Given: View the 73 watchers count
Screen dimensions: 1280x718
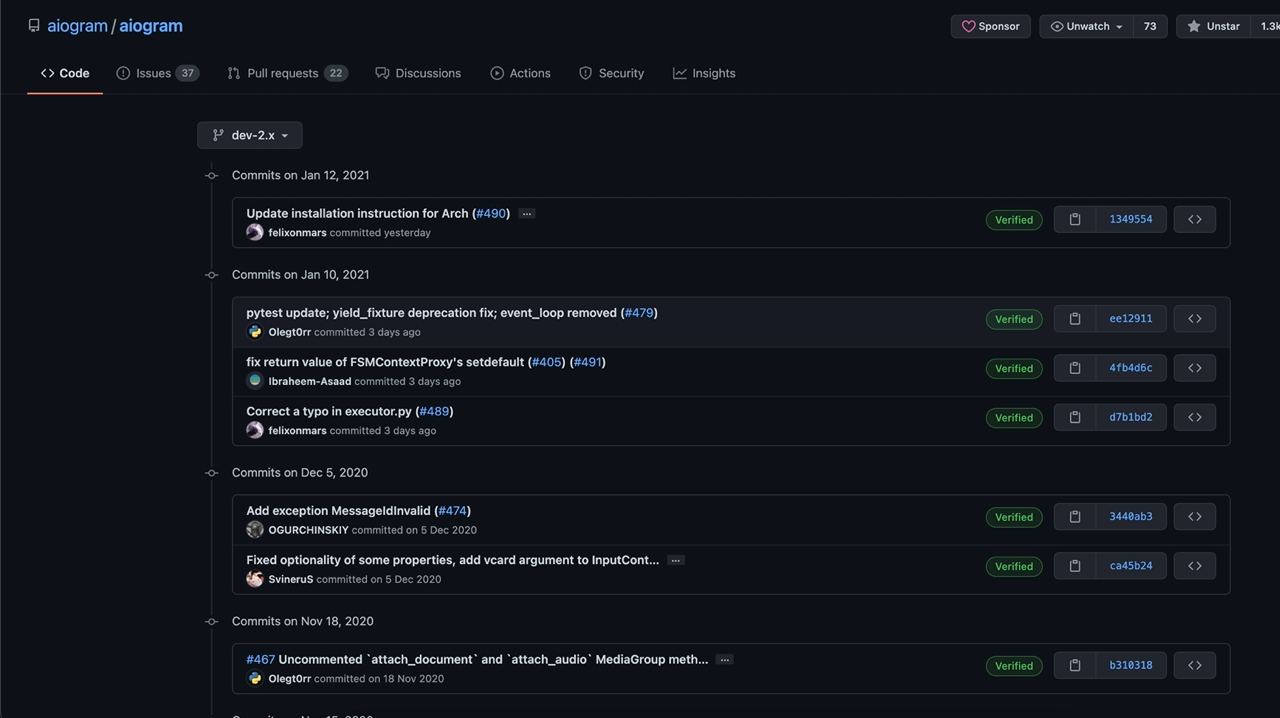Looking at the screenshot, I should [1150, 26].
